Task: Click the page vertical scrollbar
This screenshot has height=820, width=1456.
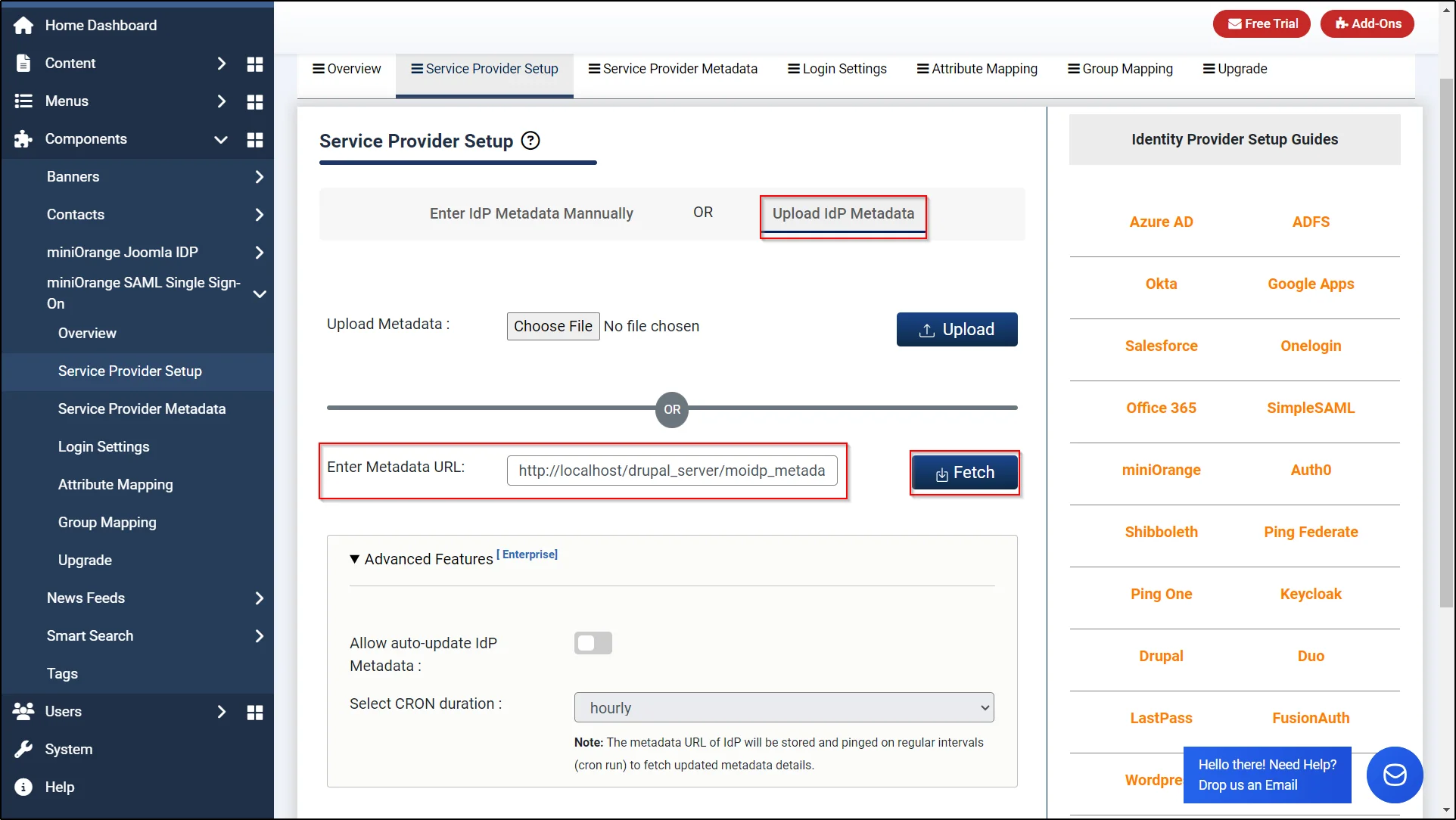Action: [x=1446, y=342]
